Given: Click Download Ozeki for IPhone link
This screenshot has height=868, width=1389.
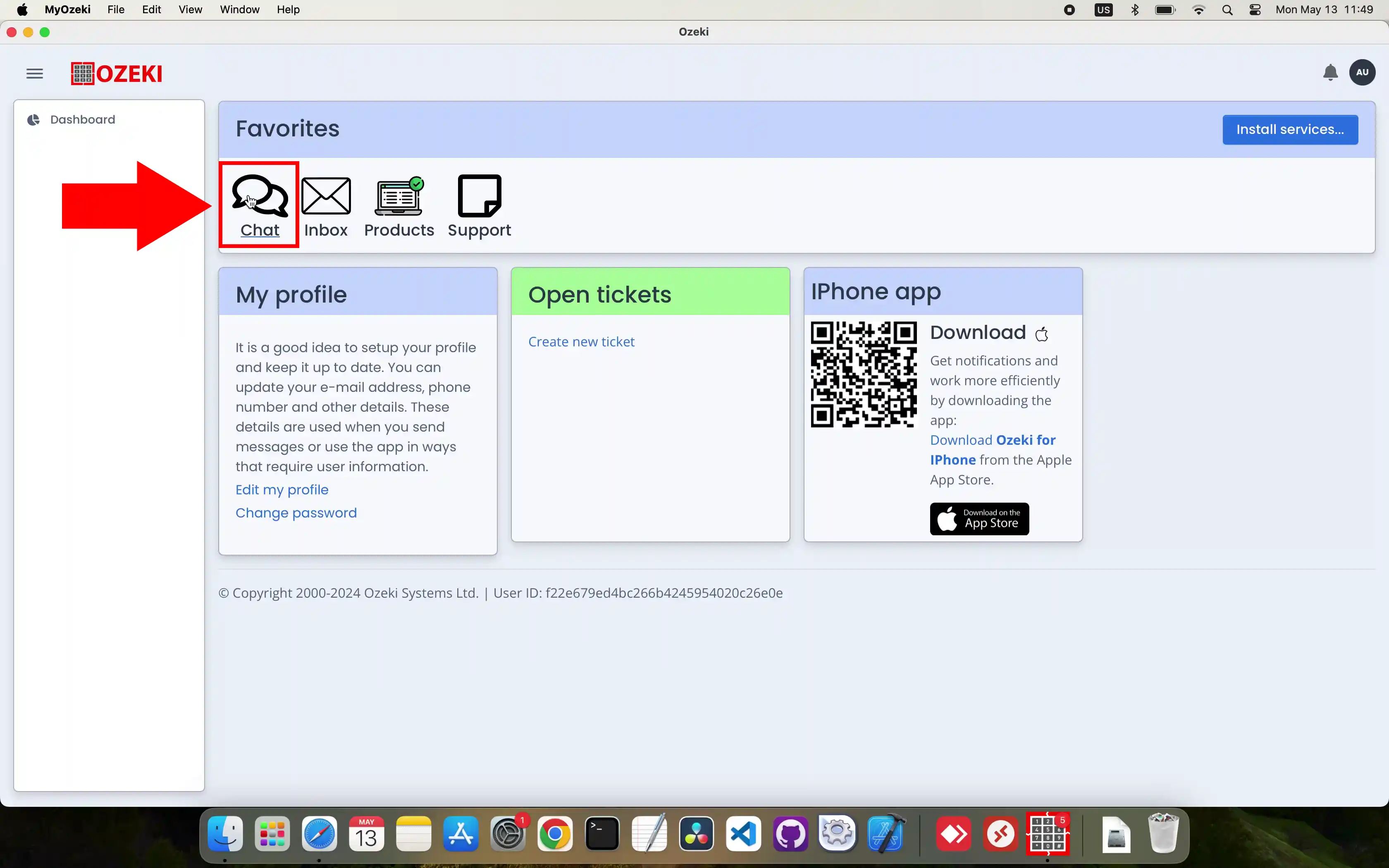Looking at the screenshot, I should click(x=993, y=450).
